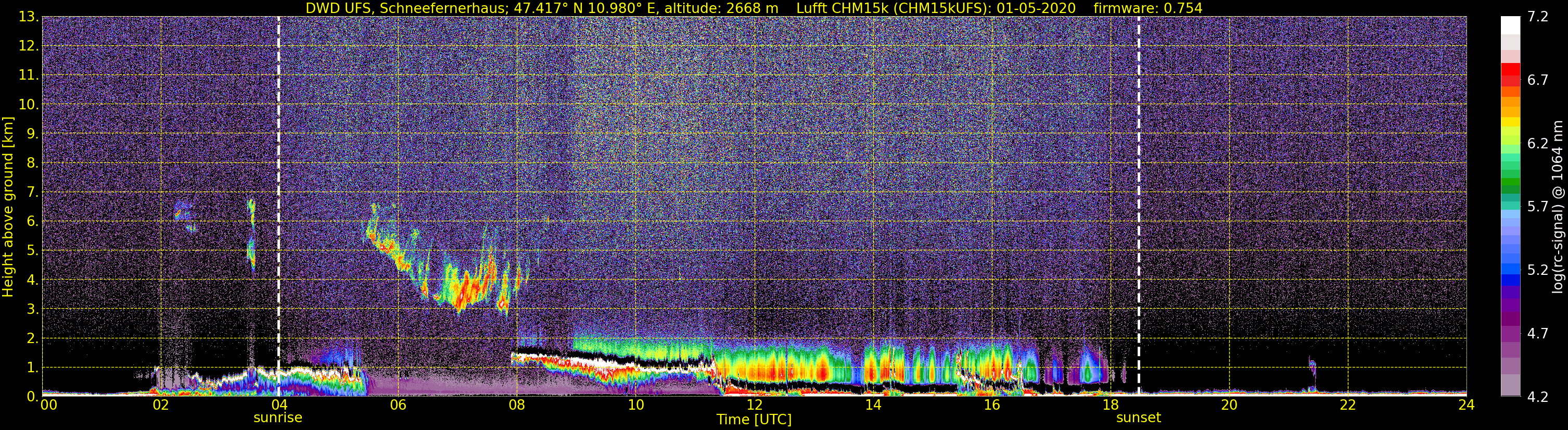Click the 10 tick label on the time axis
The width and height of the screenshot is (1568, 430).
click(635, 406)
